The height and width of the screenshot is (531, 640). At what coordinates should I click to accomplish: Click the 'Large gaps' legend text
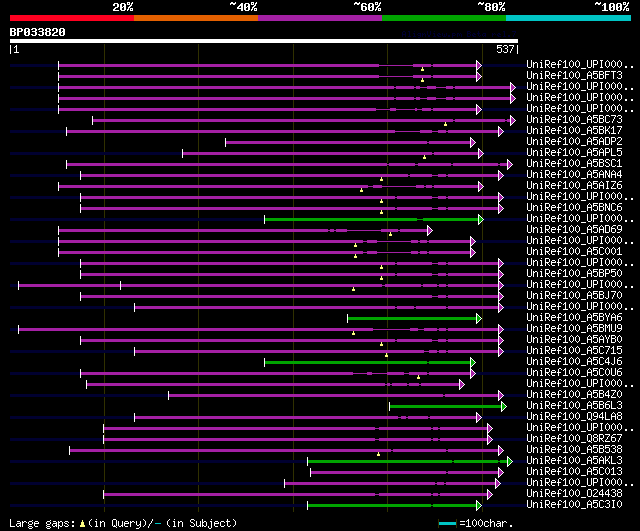coord(42,524)
